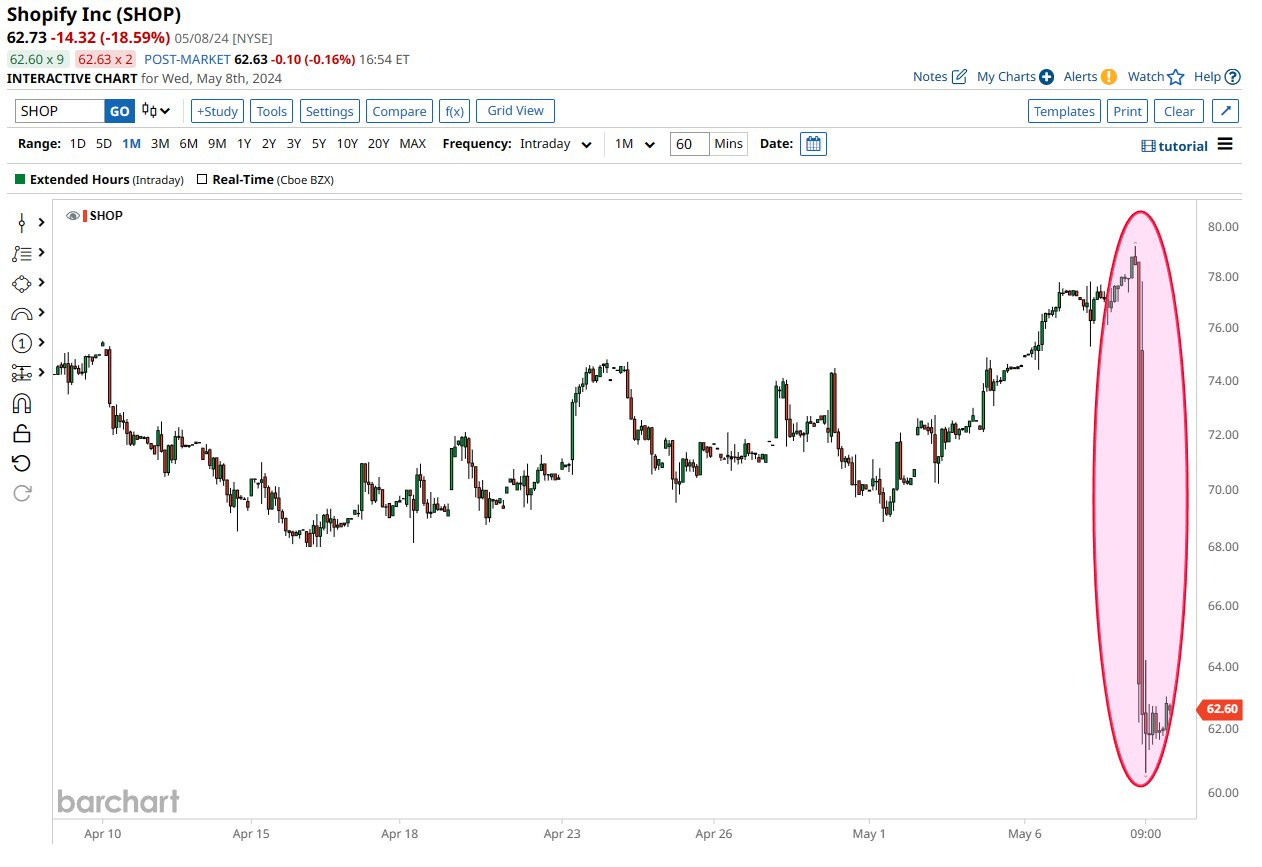Click the 60 minutes input field
1262x867 pixels.
tap(689, 144)
